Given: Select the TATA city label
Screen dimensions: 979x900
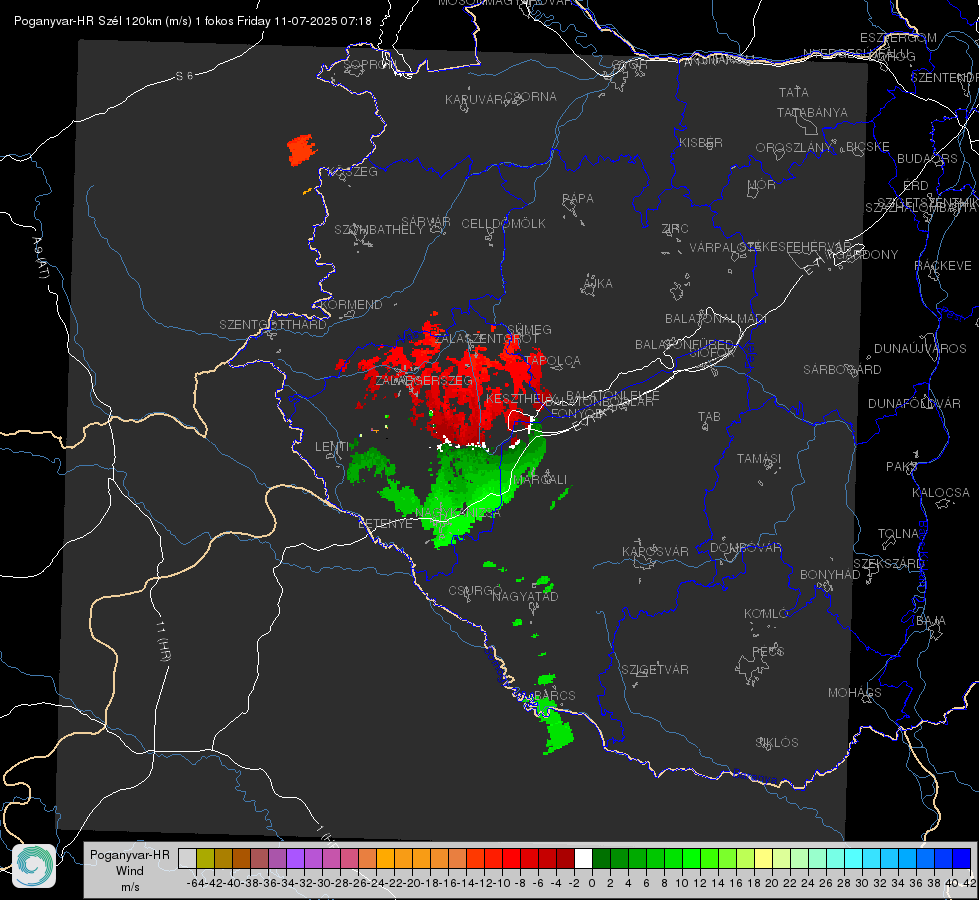Looking at the screenshot, I should [x=794, y=92].
